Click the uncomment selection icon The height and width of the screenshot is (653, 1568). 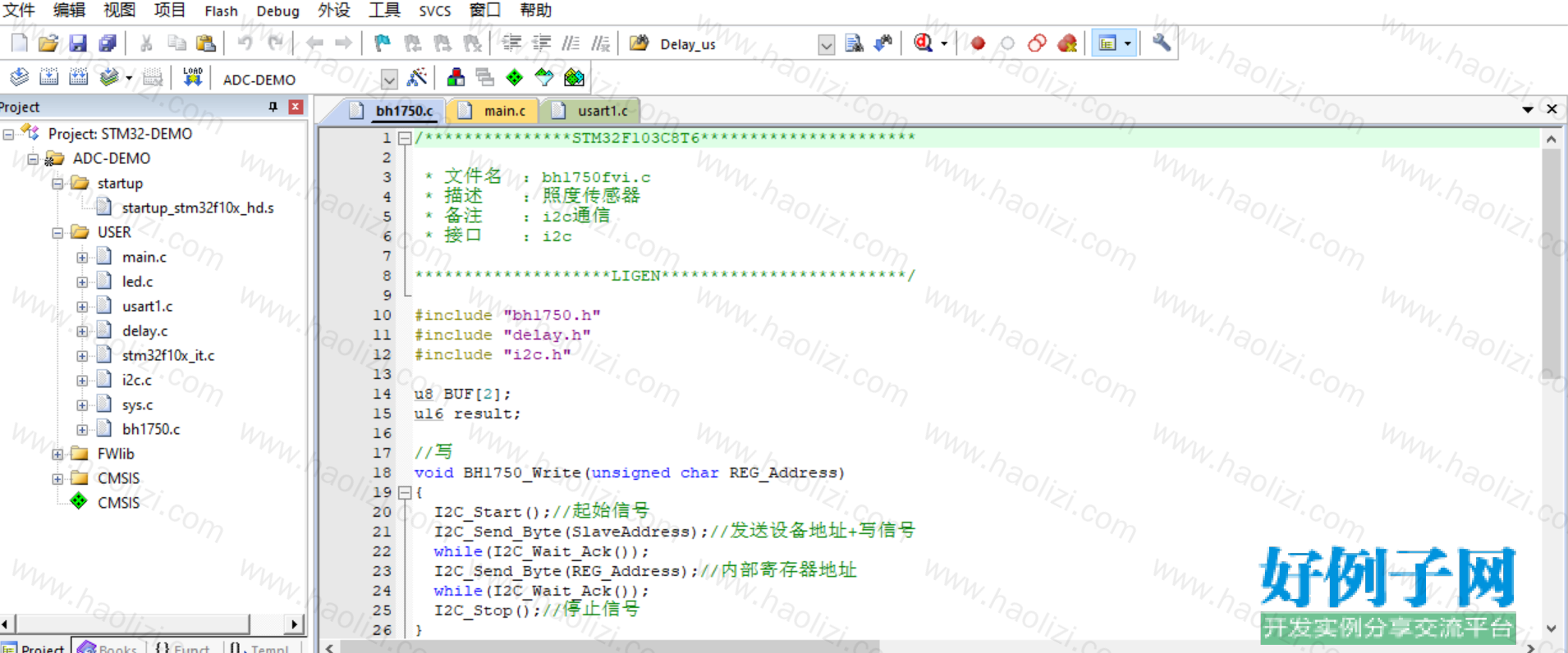coord(601,43)
